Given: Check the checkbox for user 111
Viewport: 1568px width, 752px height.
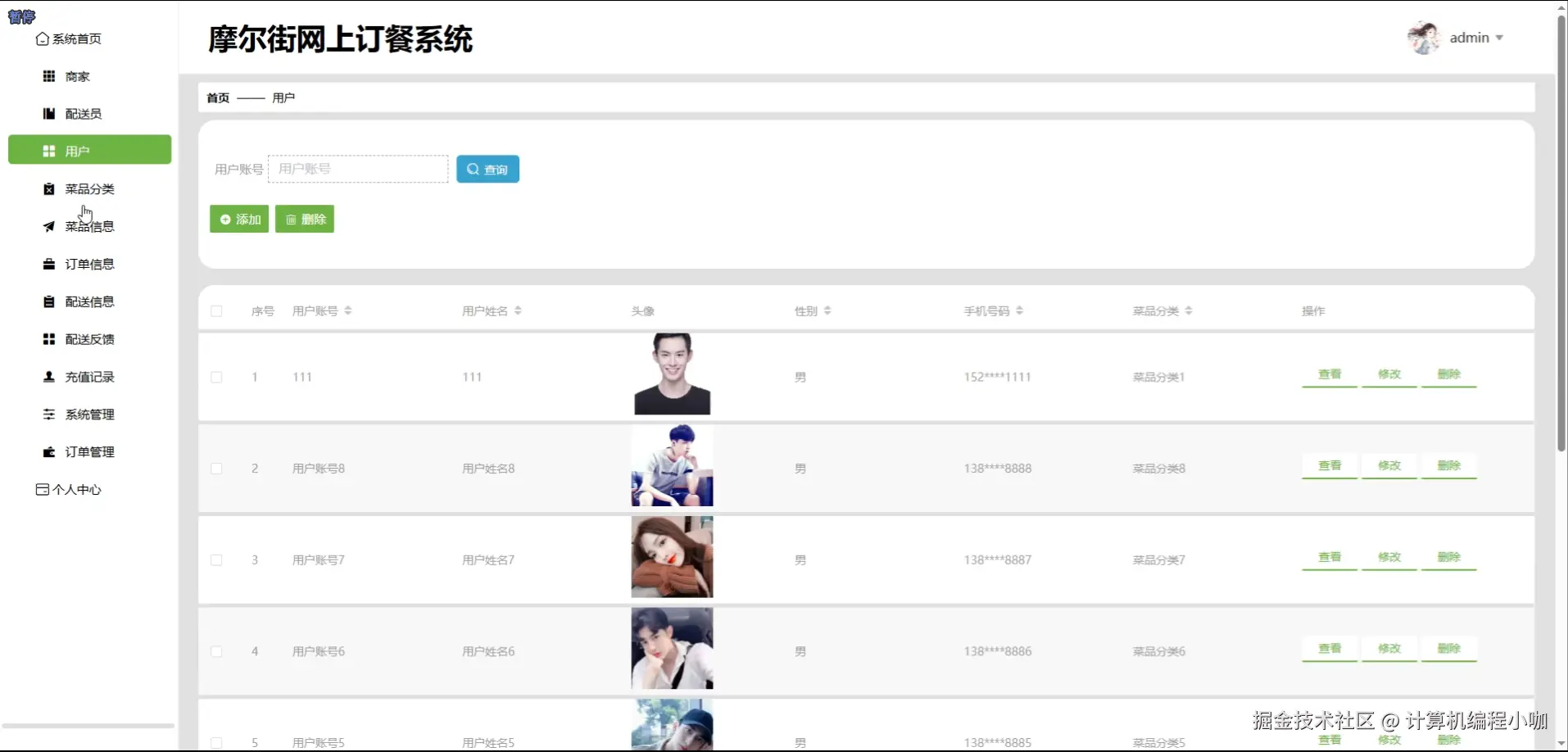Looking at the screenshot, I should (216, 377).
